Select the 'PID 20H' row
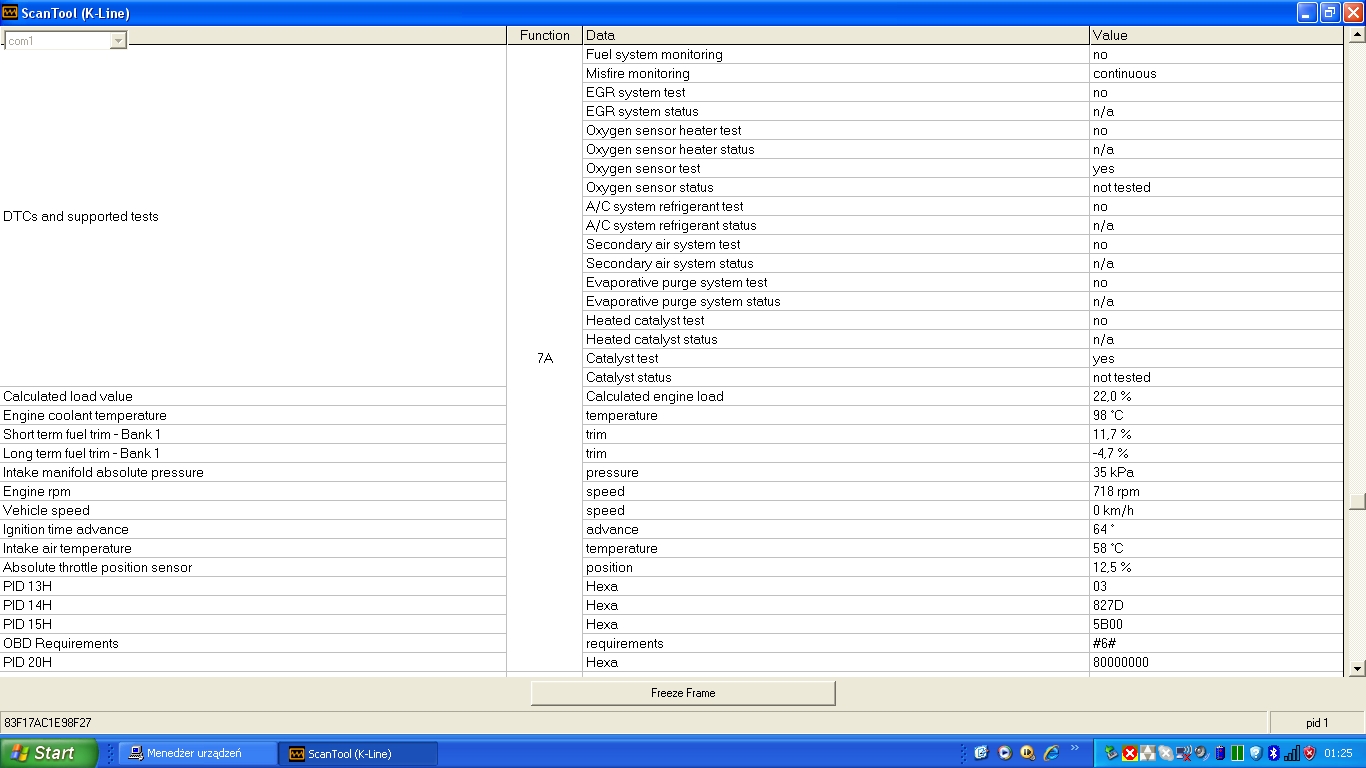 pyautogui.click(x=253, y=662)
